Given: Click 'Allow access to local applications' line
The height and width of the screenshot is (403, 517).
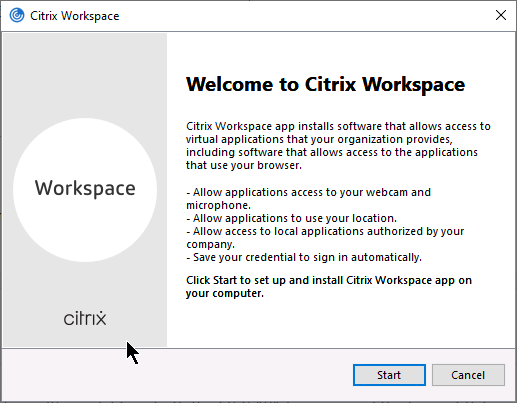Looking at the screenshot, I should pos(325,238).
